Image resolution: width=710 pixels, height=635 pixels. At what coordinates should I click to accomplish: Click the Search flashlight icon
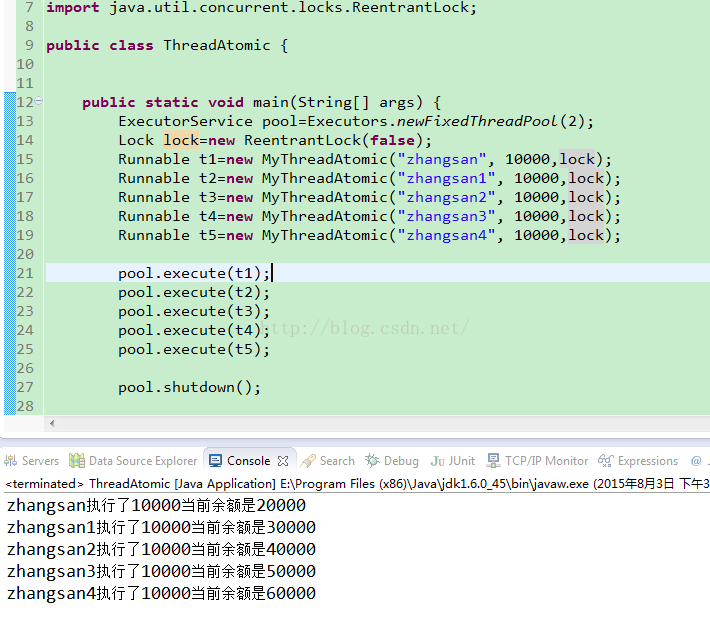point(308,461)
